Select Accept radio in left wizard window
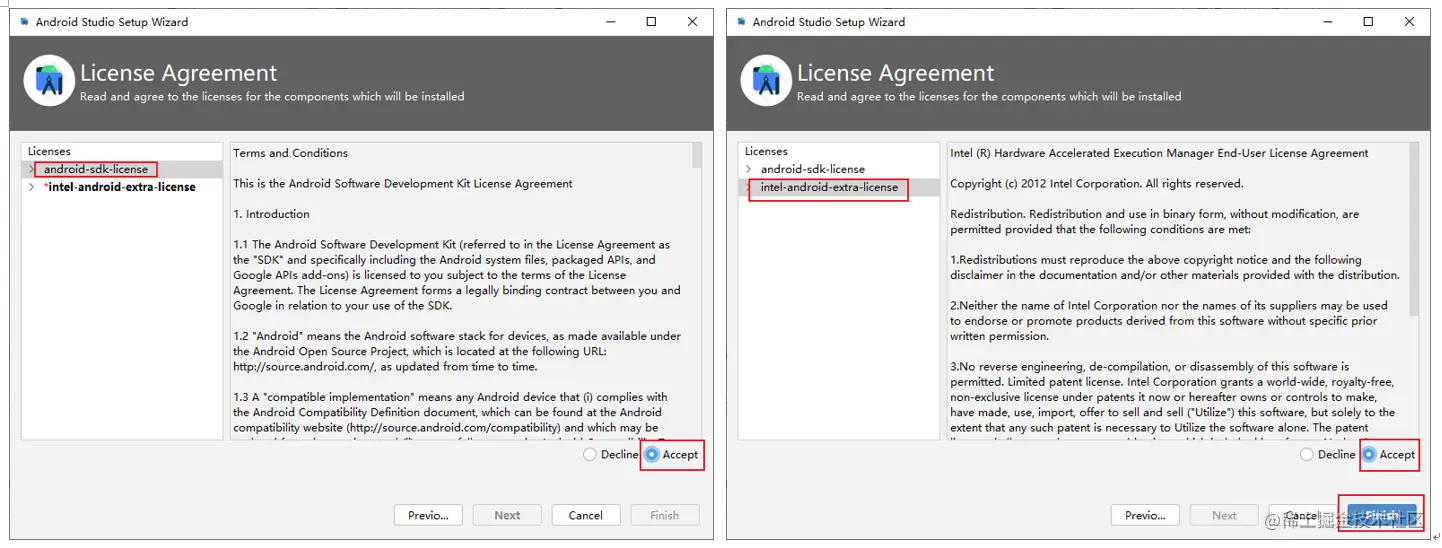This screenshot has width=1442, height=548. [x=652, y=454]
